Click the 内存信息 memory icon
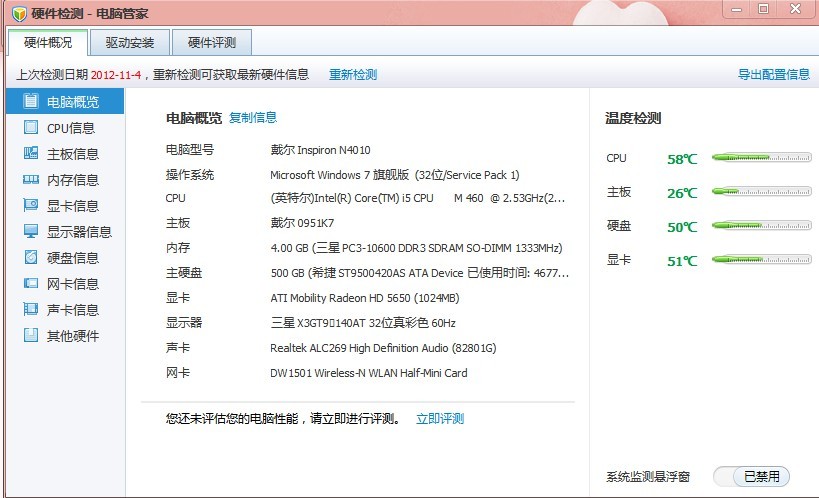Screen dimensions: 819x498 pyautogui.click(x=31, y=179)
